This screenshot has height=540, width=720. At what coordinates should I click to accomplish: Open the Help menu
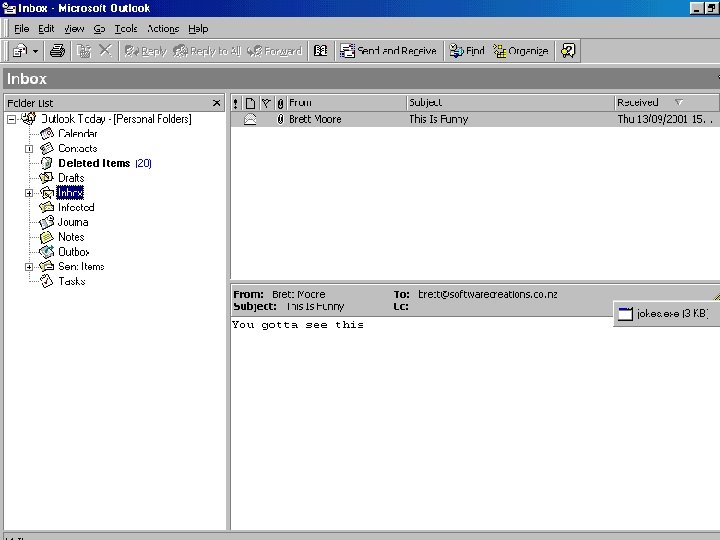click(x=198, y=29)
